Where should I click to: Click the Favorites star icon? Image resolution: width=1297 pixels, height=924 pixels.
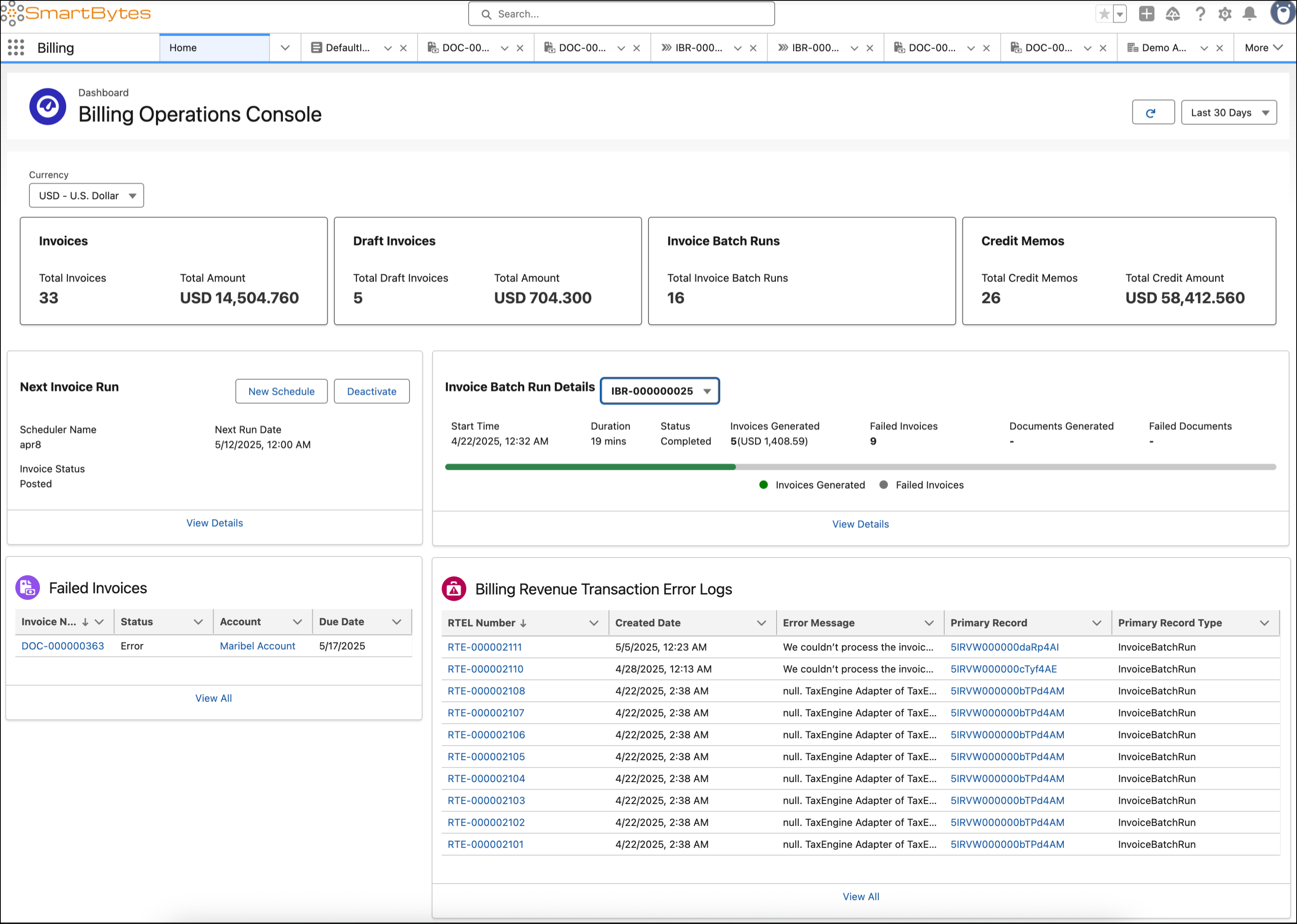[x=1104, y=14]
